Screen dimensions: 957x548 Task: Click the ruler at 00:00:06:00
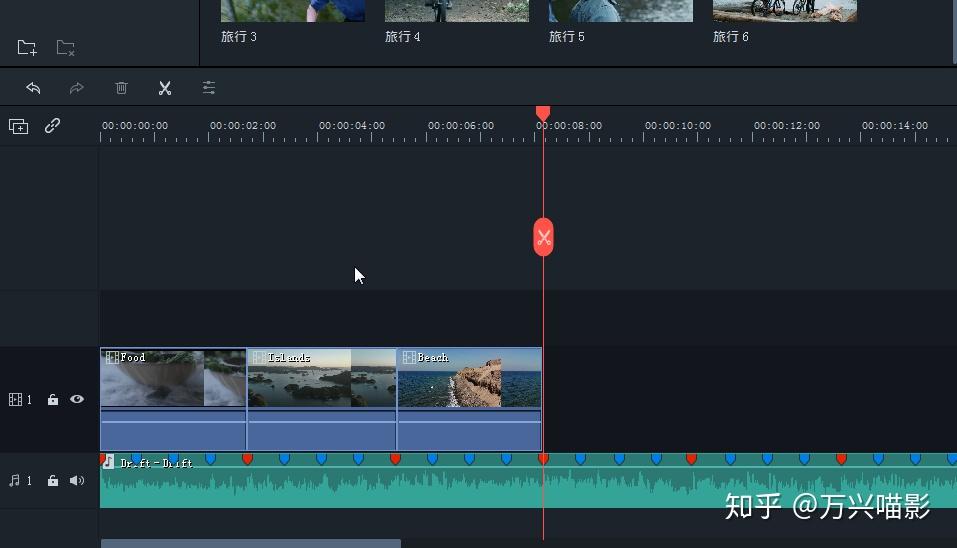click(461, 126)
